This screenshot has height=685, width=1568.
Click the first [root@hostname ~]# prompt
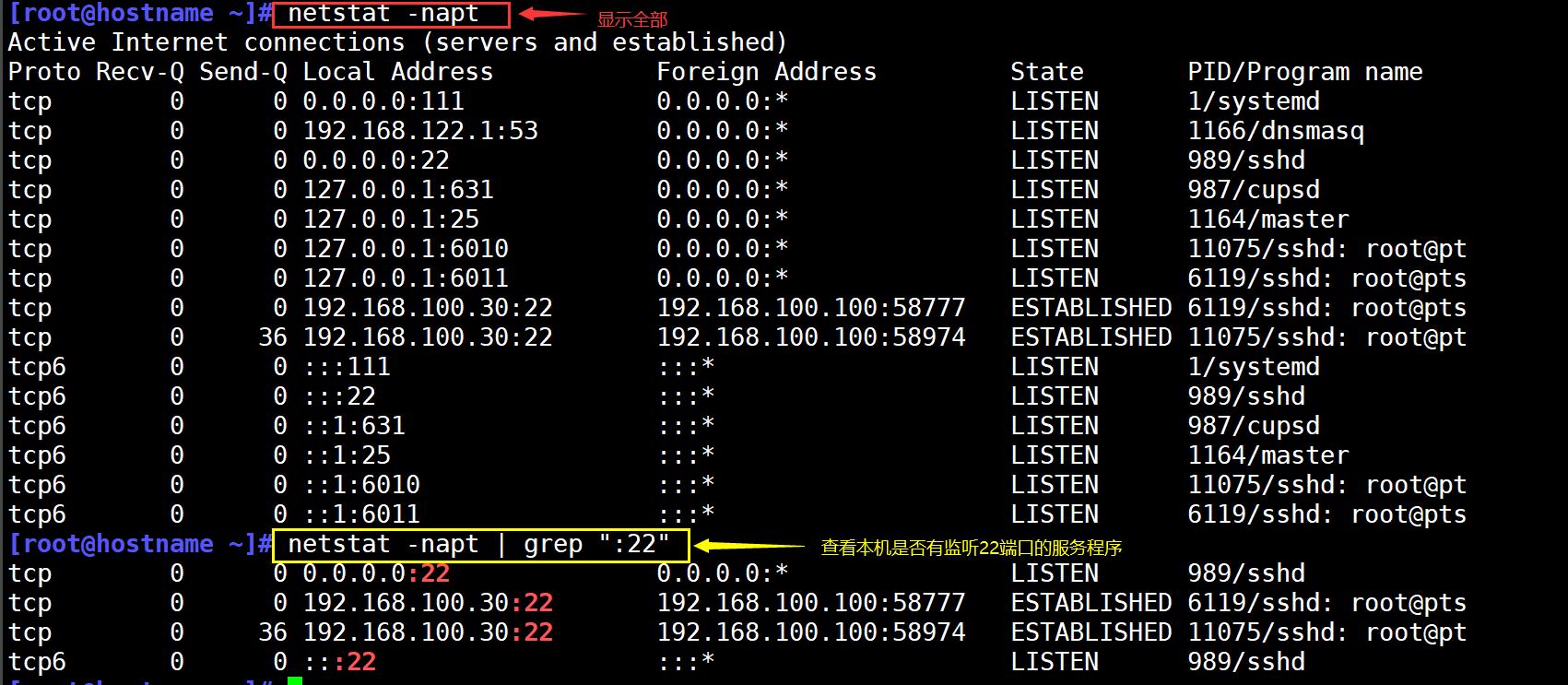(x=140, y=14)
